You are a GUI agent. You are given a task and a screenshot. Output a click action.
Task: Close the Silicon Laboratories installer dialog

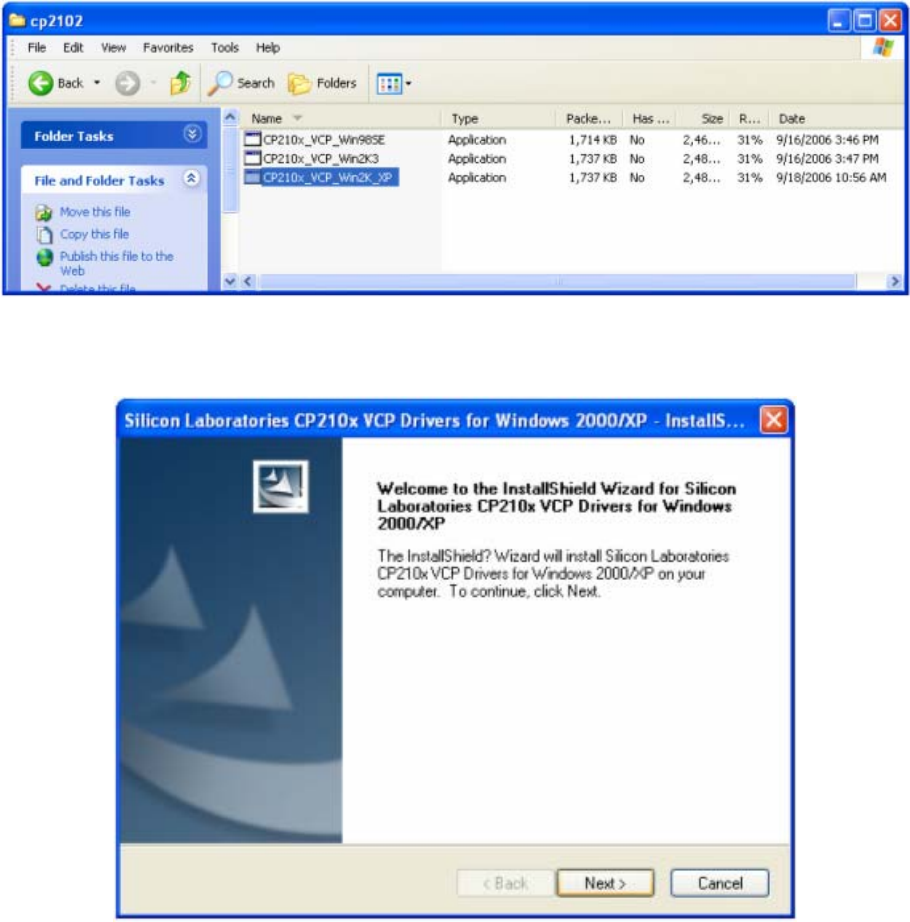(x=774, y=420)
